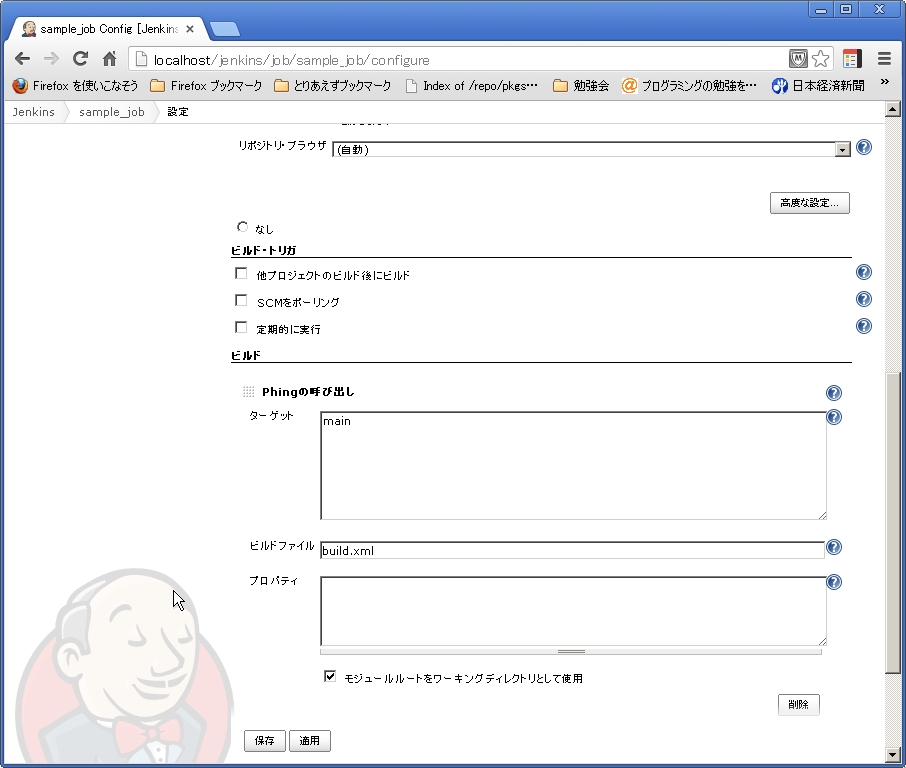Open the Index of /repo/pkgs bookmark
This screenshot has width=906, height=768.
[471, 86]
